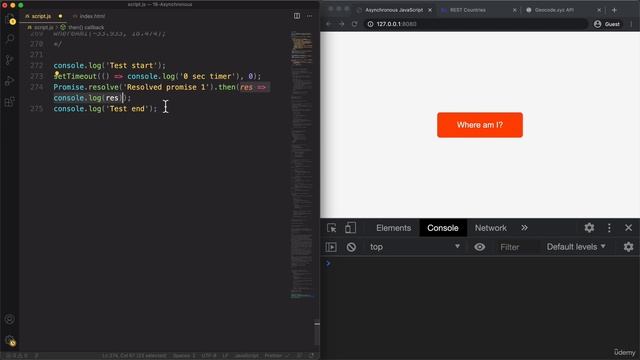The image size is (640, 360).
Task: Click the lightbulb quick-fix icon on line 273
Action: (x=57, y=73)
